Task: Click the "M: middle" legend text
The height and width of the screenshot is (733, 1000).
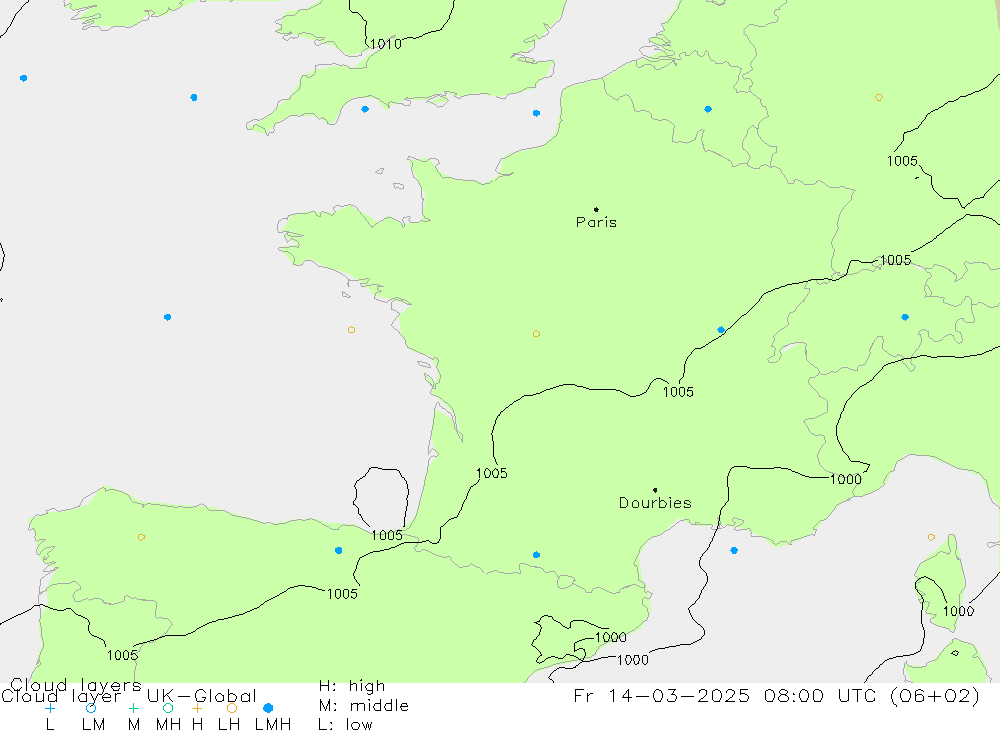Action: coord(364,706)
